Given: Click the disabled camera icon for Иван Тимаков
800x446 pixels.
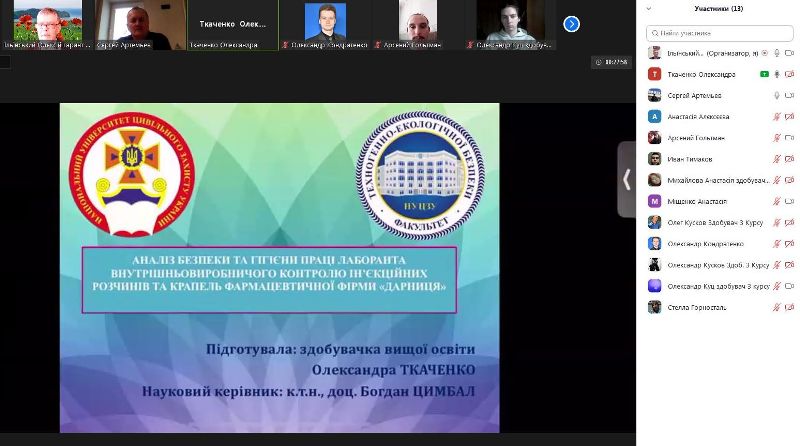Looking at the screenshot, I should [789, 159].
